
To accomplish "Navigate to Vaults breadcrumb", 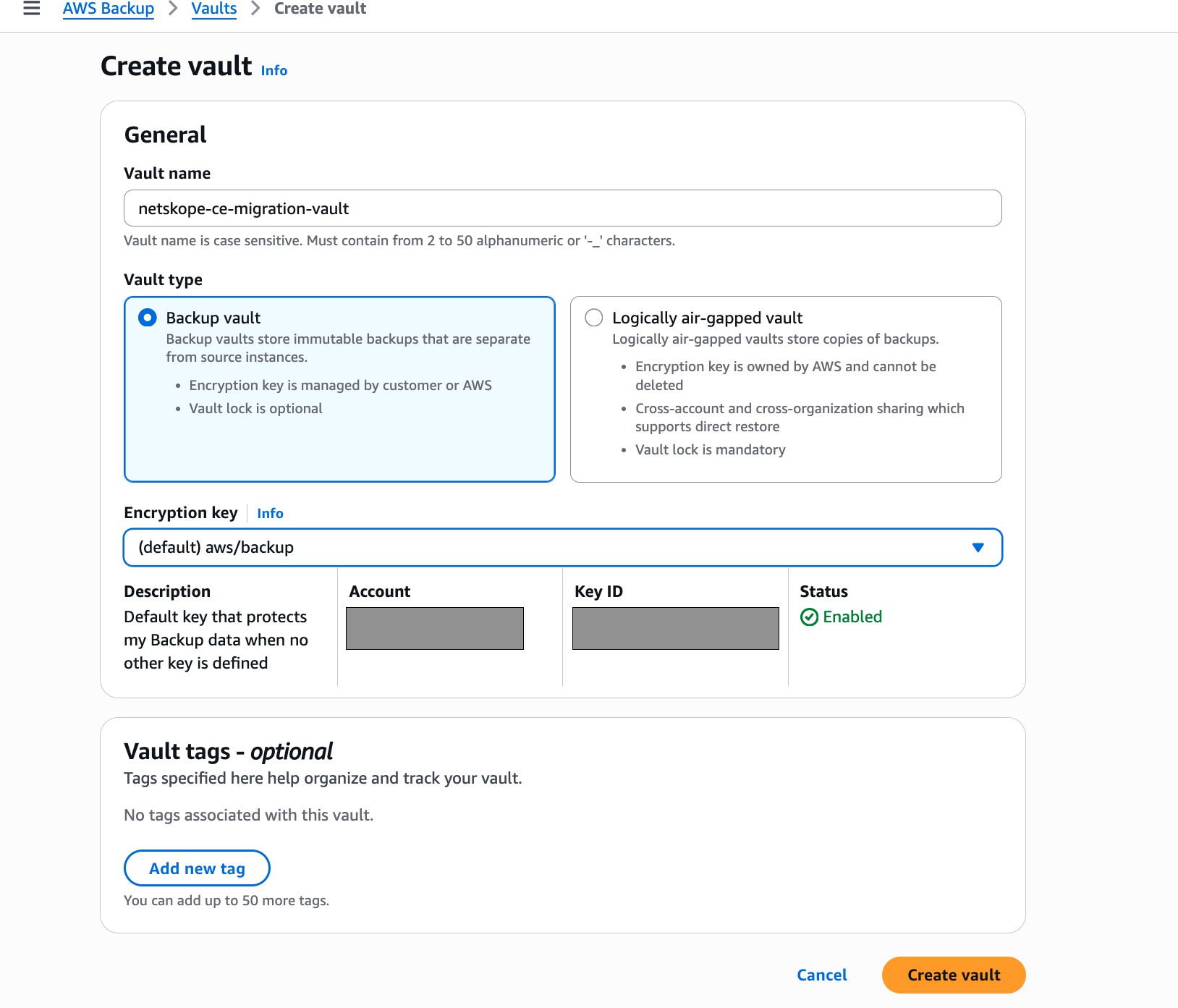I will click(x=214, y=9).
